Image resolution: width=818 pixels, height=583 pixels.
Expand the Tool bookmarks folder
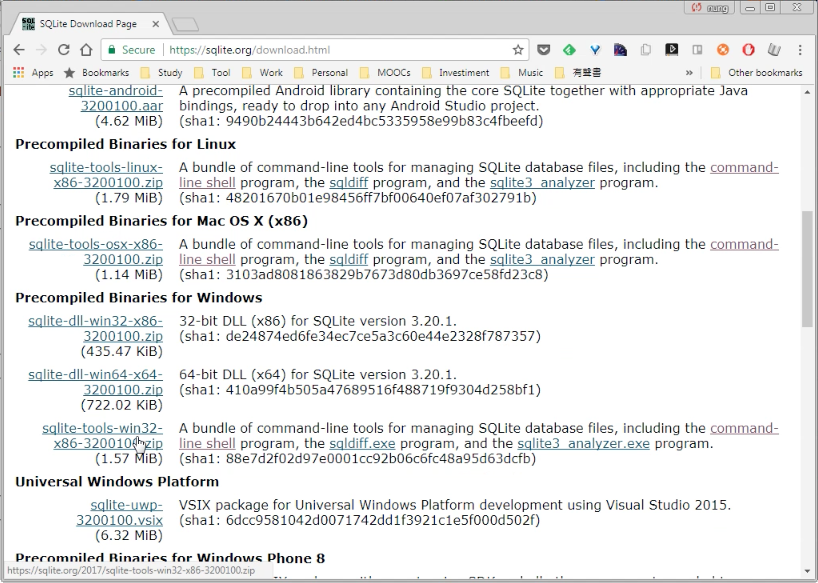pos(212,72)
